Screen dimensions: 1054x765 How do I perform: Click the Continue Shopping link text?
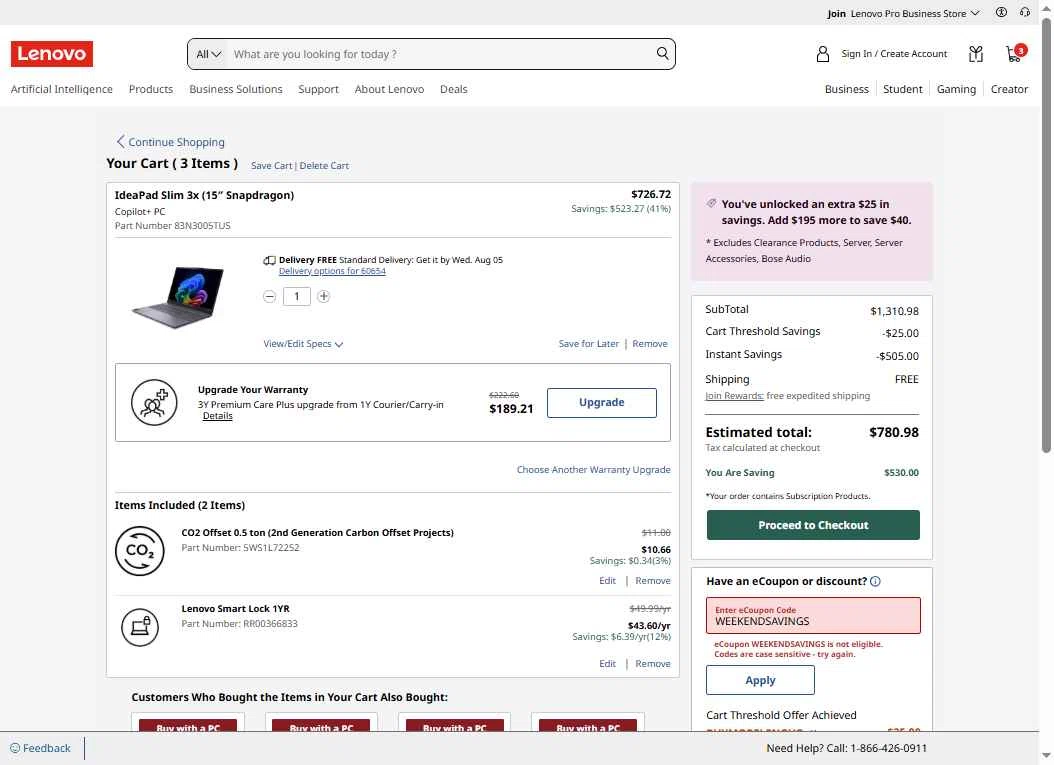pyautogui.click(x=177, y=143)
